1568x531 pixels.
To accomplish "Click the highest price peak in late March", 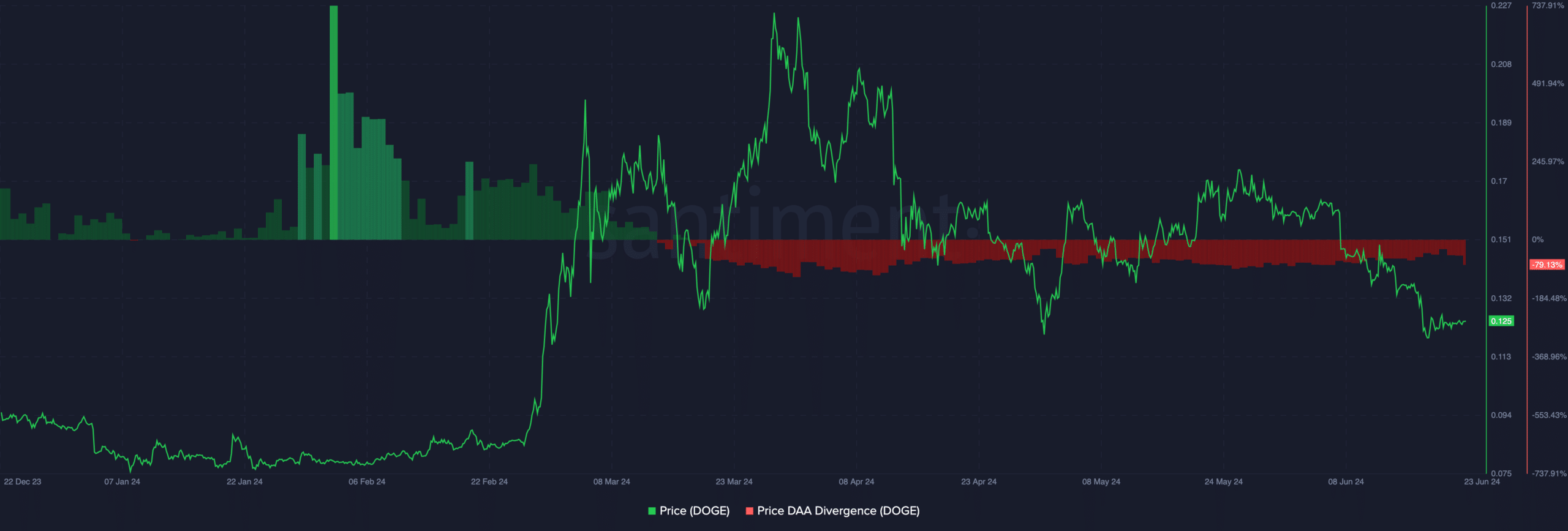I will tap(774, 14).
